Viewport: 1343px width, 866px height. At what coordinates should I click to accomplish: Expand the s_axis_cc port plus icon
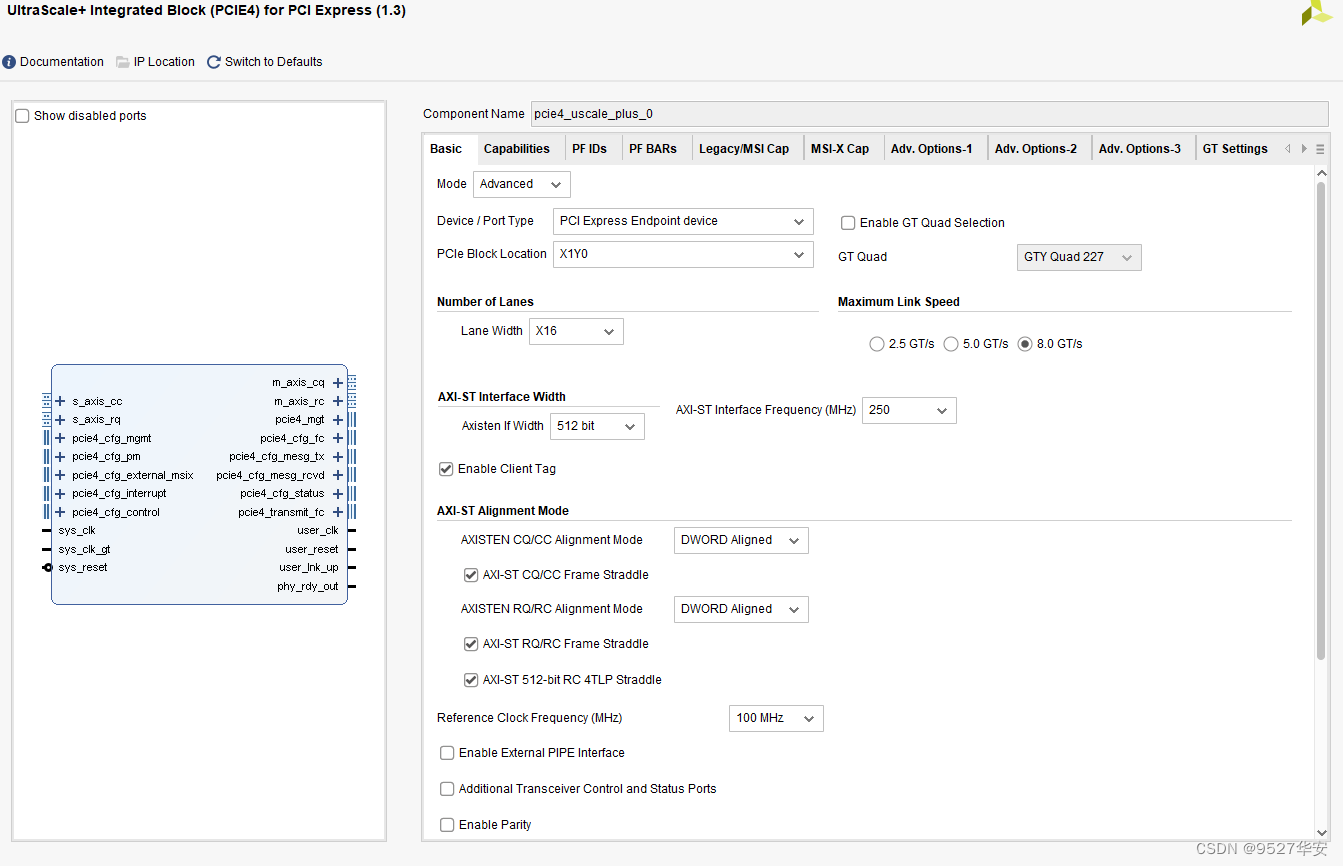[60, 401]
